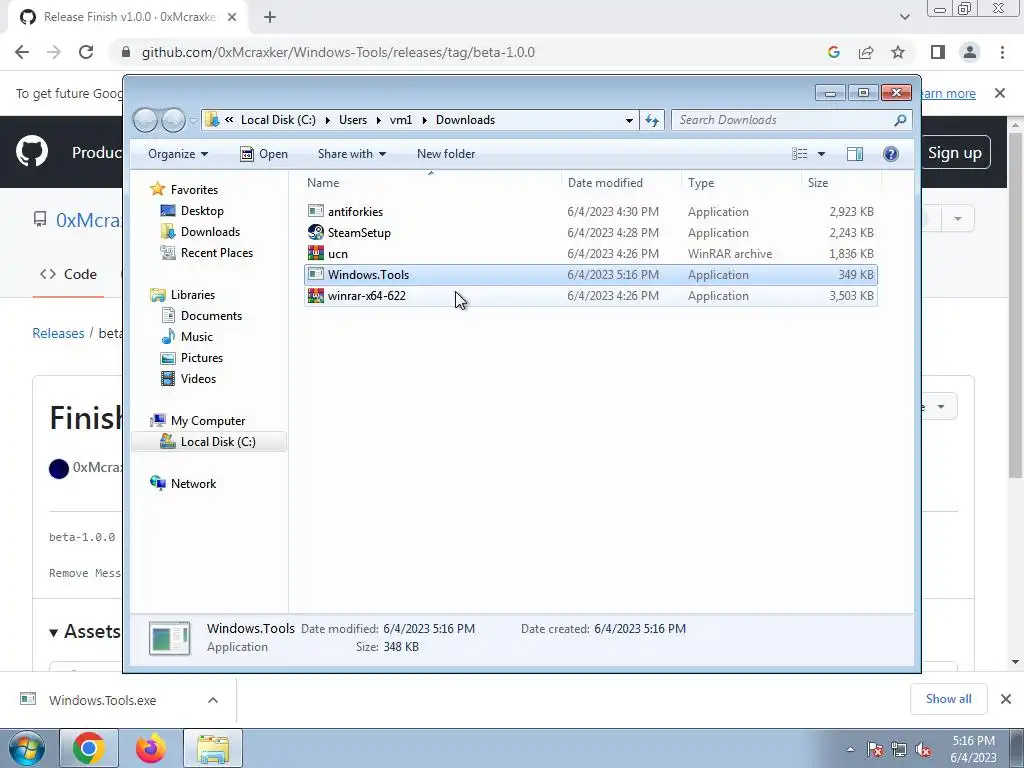1024x768 pixels.
Task: Open the Chrome three-dot menu
Action: 1002,52
